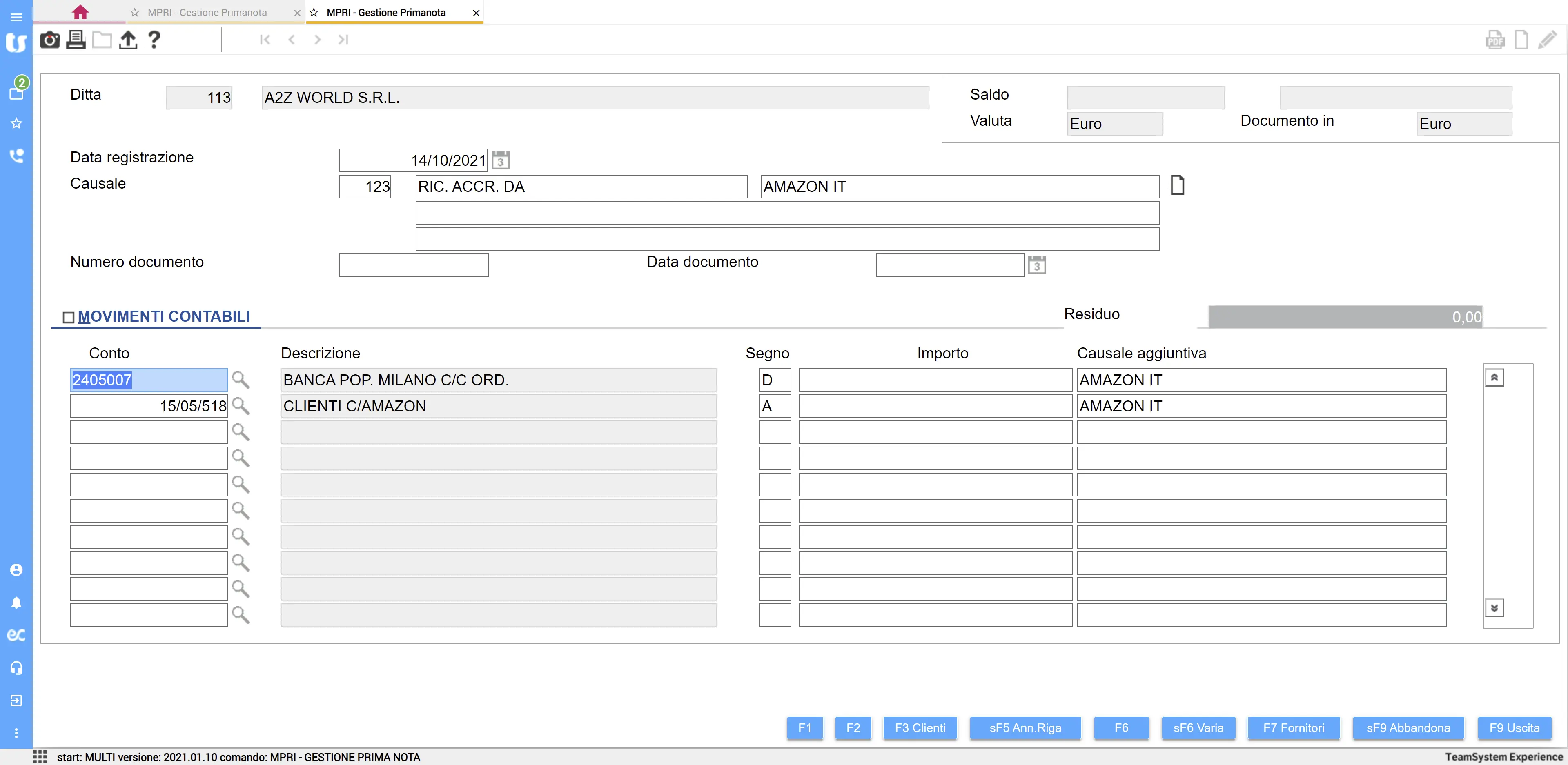
Task: Click magnifier next to conto 2405007
Action: [241, 380]
